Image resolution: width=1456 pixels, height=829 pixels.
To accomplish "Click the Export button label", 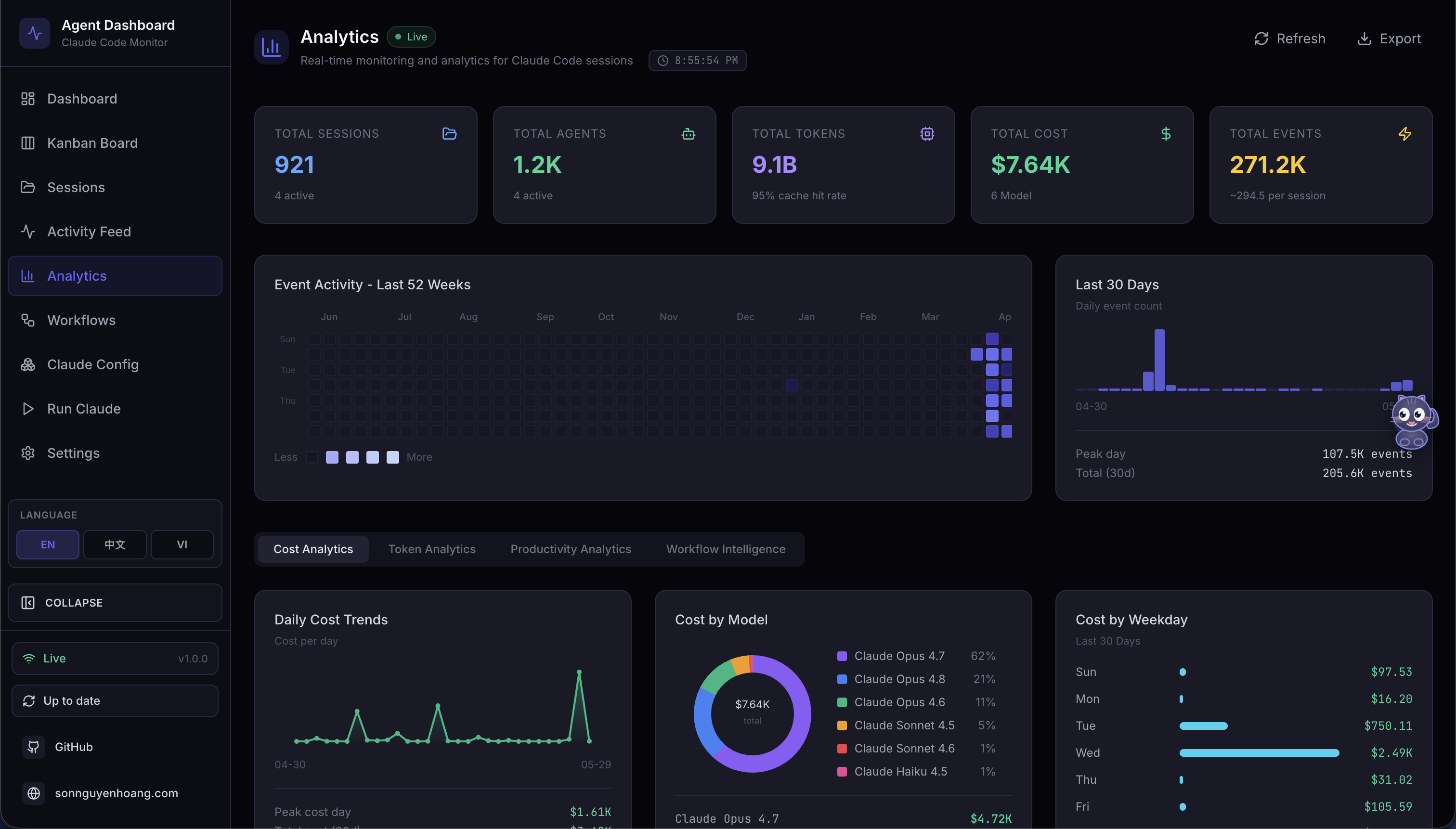I will click(x=1400, y=39).
